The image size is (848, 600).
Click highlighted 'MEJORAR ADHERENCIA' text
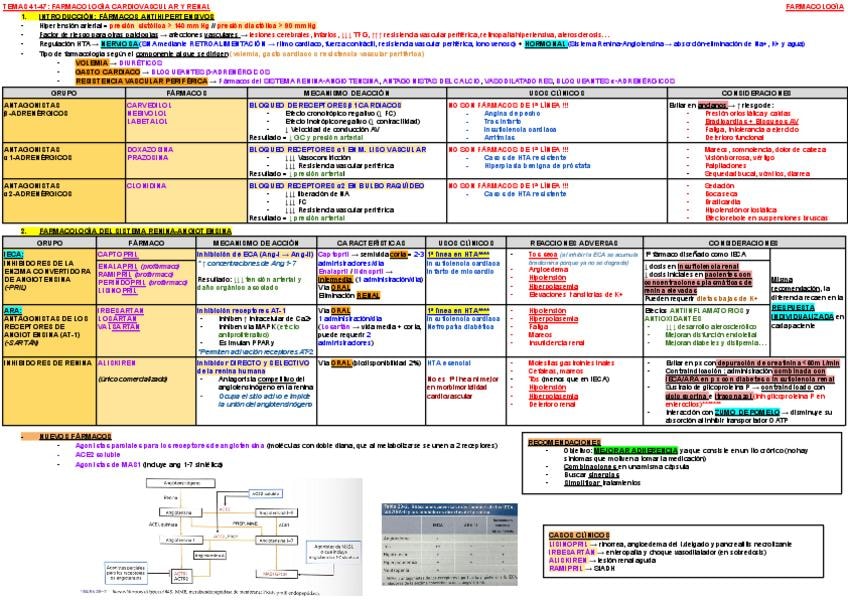[635, 450]
